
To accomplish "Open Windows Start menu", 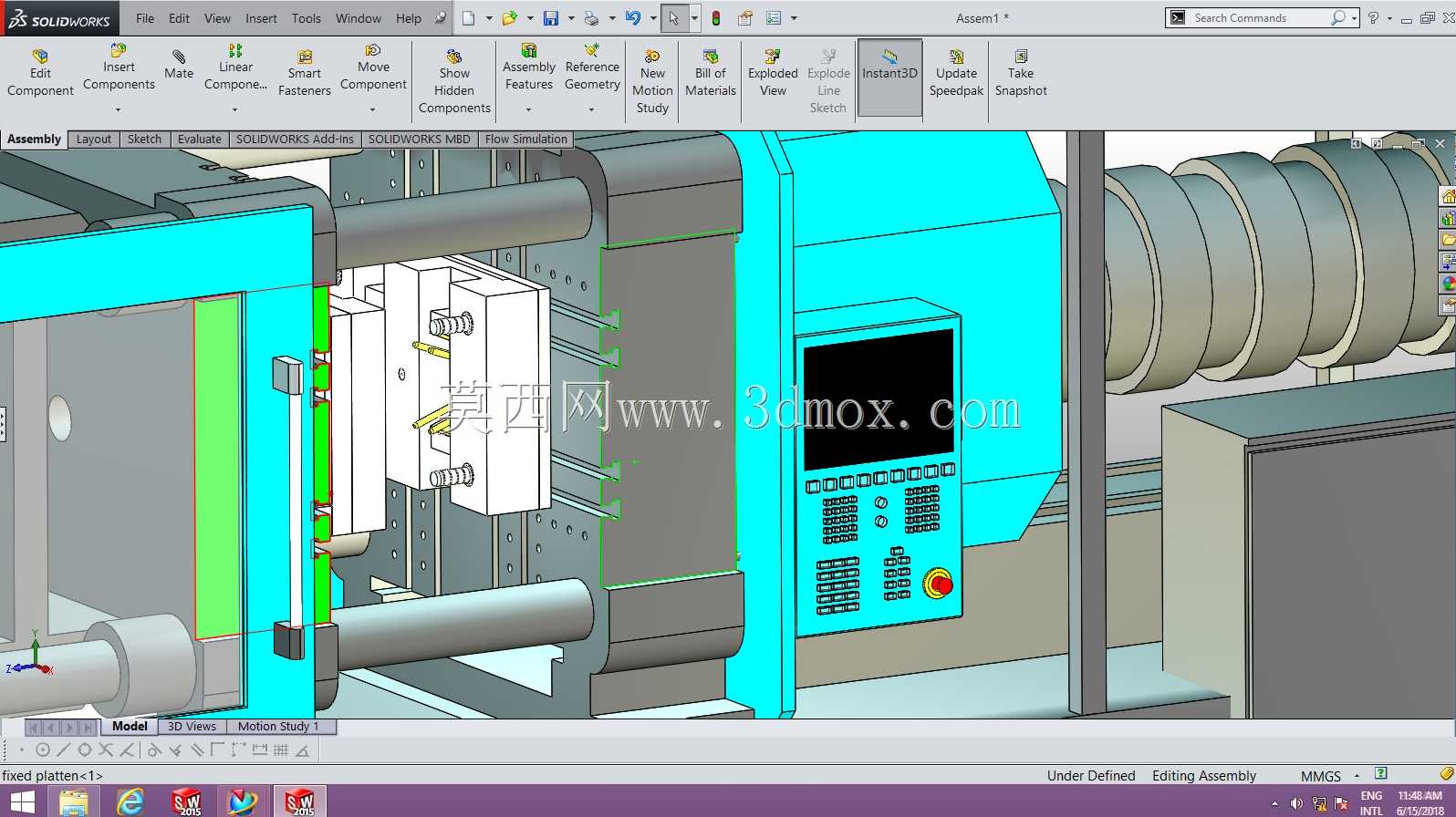I will 22,801.
